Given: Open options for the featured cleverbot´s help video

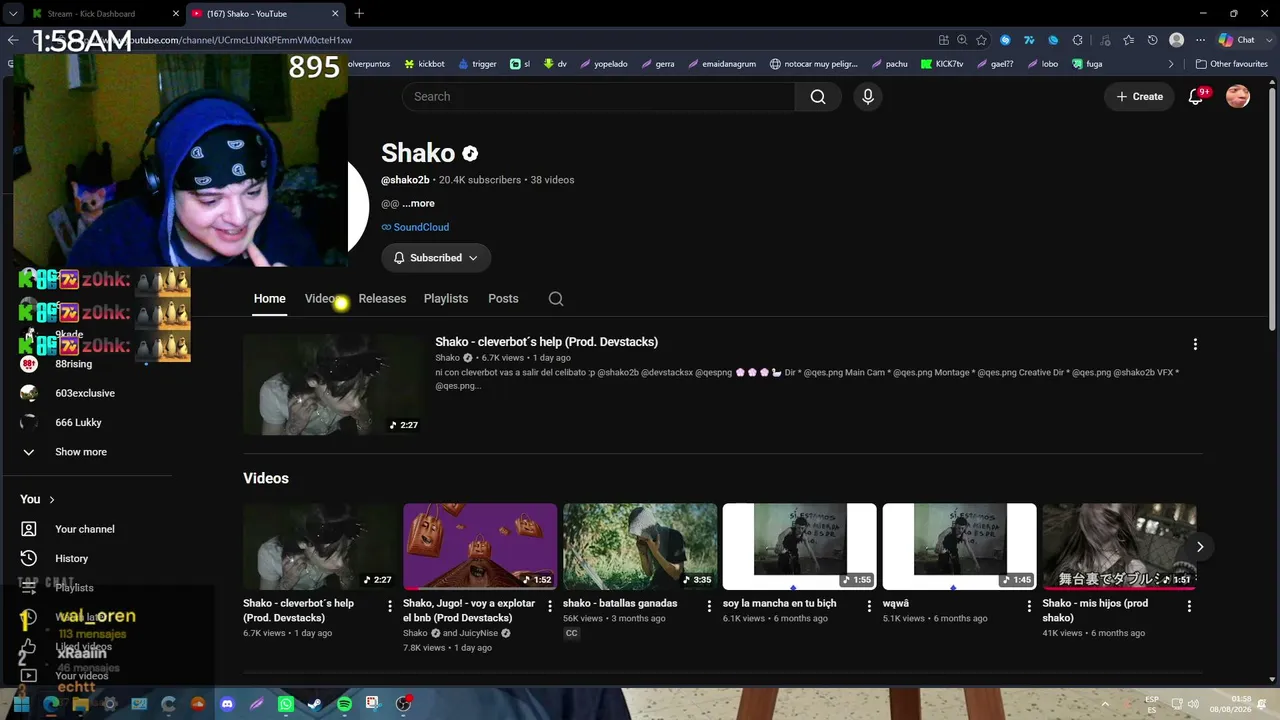Looking at the screenshot, I should [x=1195, y=344].
